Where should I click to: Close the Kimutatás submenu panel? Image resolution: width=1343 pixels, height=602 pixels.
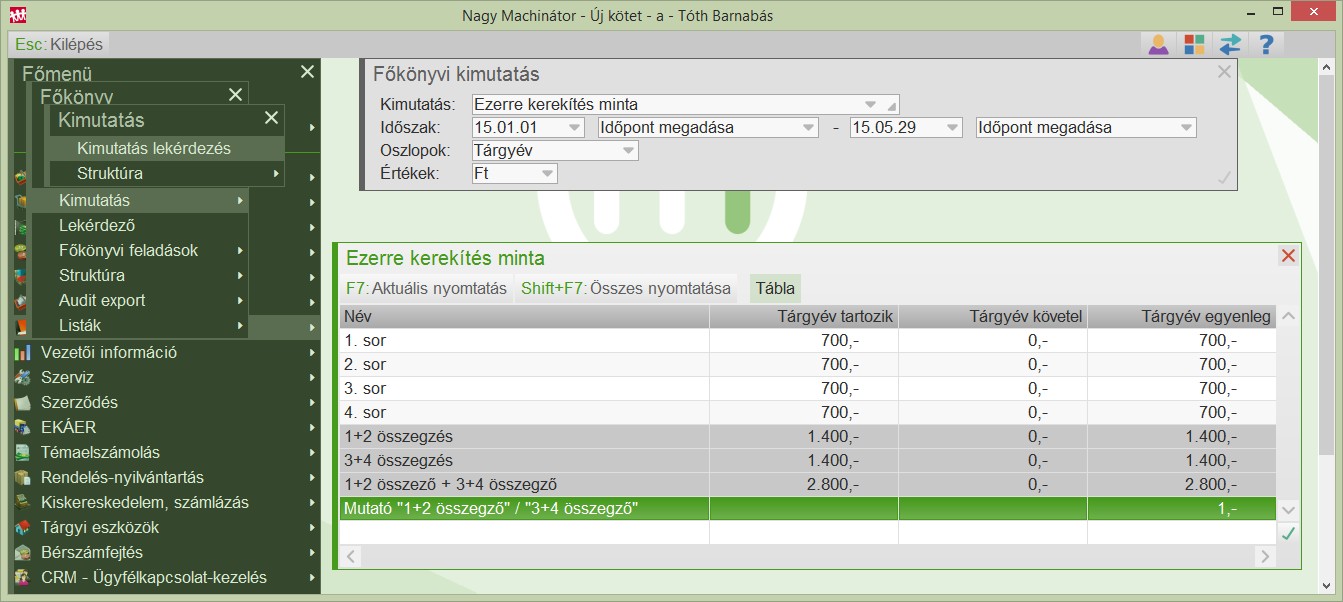point(271,118)
